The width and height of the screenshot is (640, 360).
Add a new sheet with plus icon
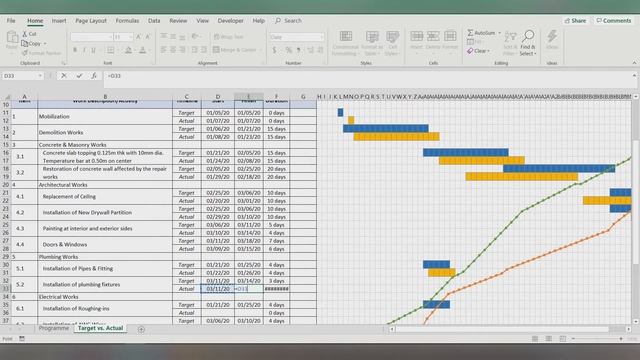[x=141, y=329]
